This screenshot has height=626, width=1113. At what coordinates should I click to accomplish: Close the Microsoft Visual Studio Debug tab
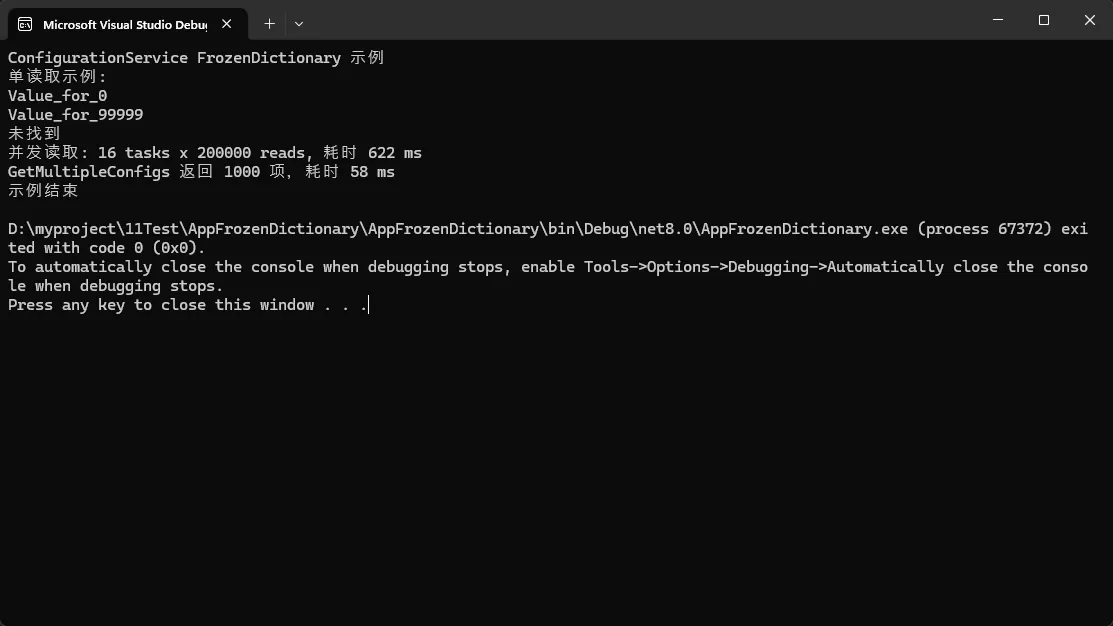(x=228, y=24)
